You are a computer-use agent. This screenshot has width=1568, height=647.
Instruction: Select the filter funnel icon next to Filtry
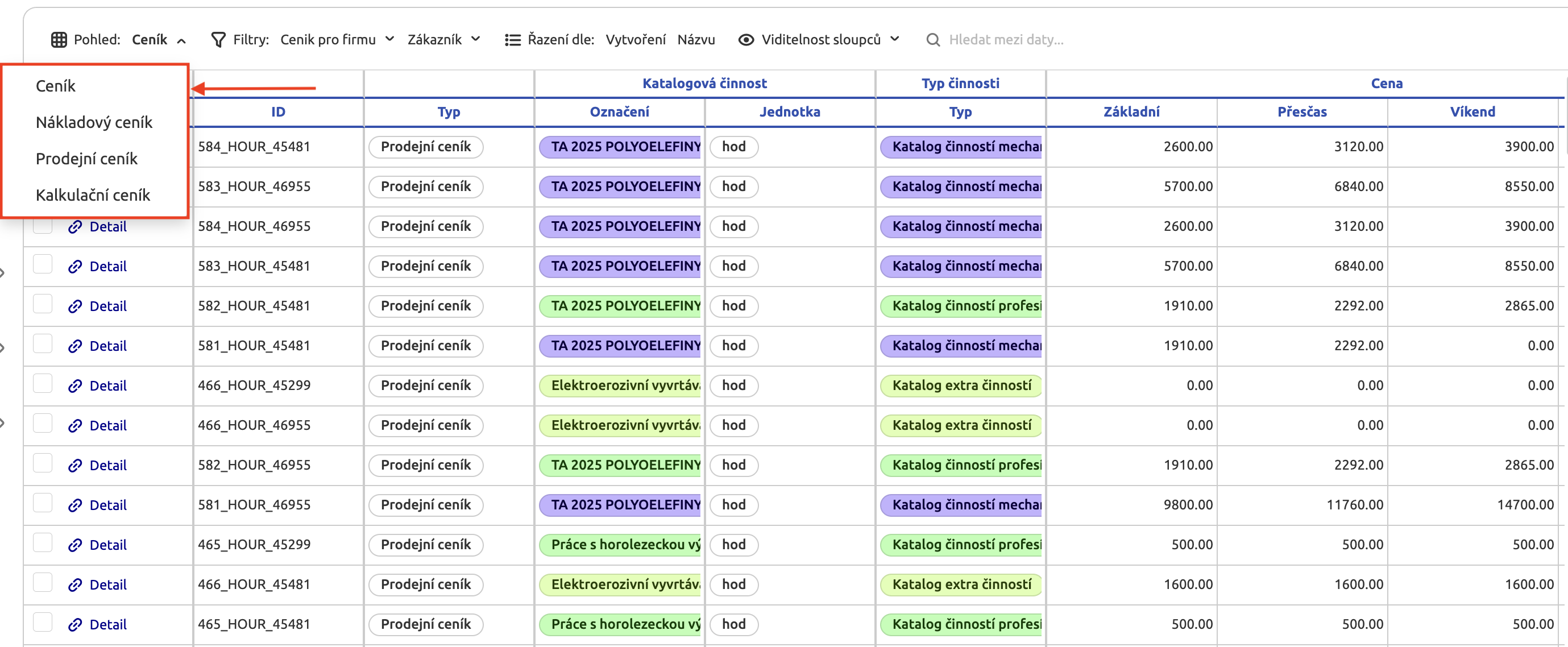tap(218, 39)
